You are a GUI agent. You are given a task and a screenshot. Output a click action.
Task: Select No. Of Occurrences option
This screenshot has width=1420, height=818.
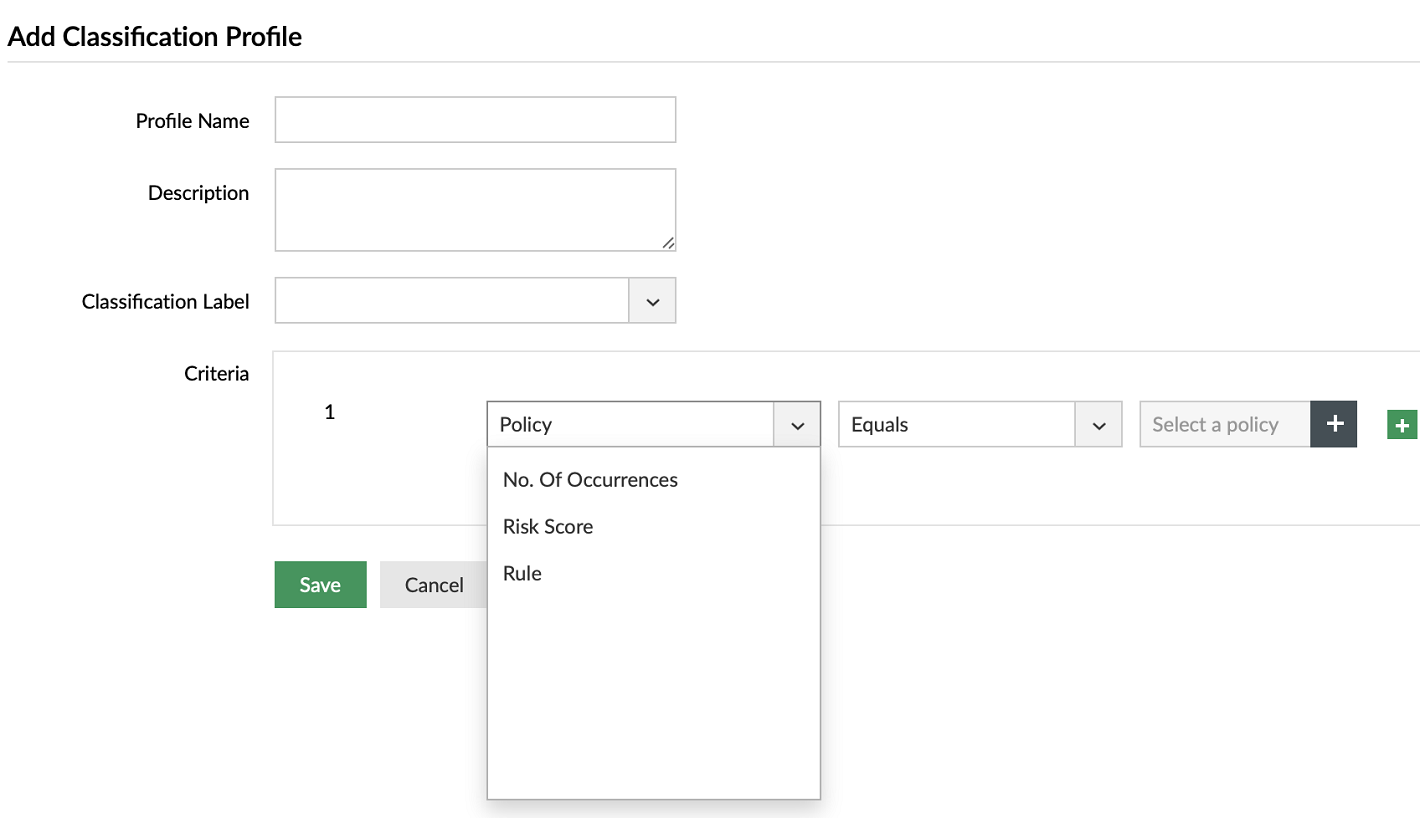(x=590, y=480)
